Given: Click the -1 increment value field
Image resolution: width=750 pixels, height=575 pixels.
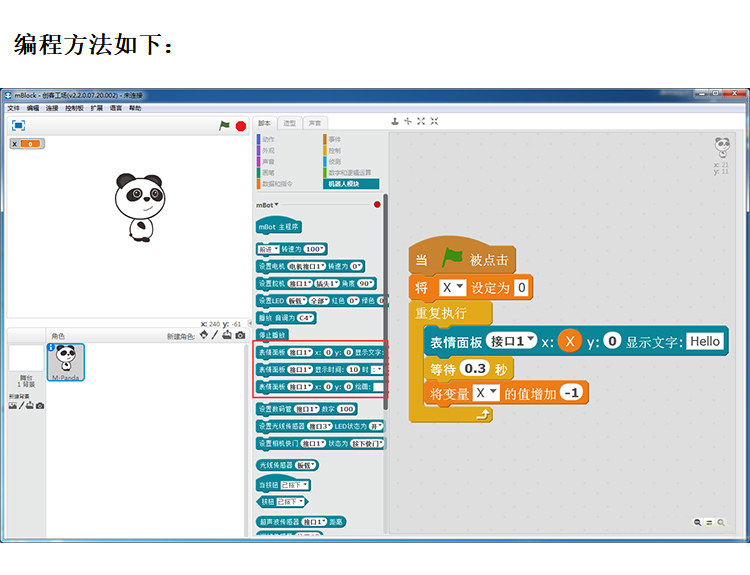Looking at the screenshot, I should point(571,393).
